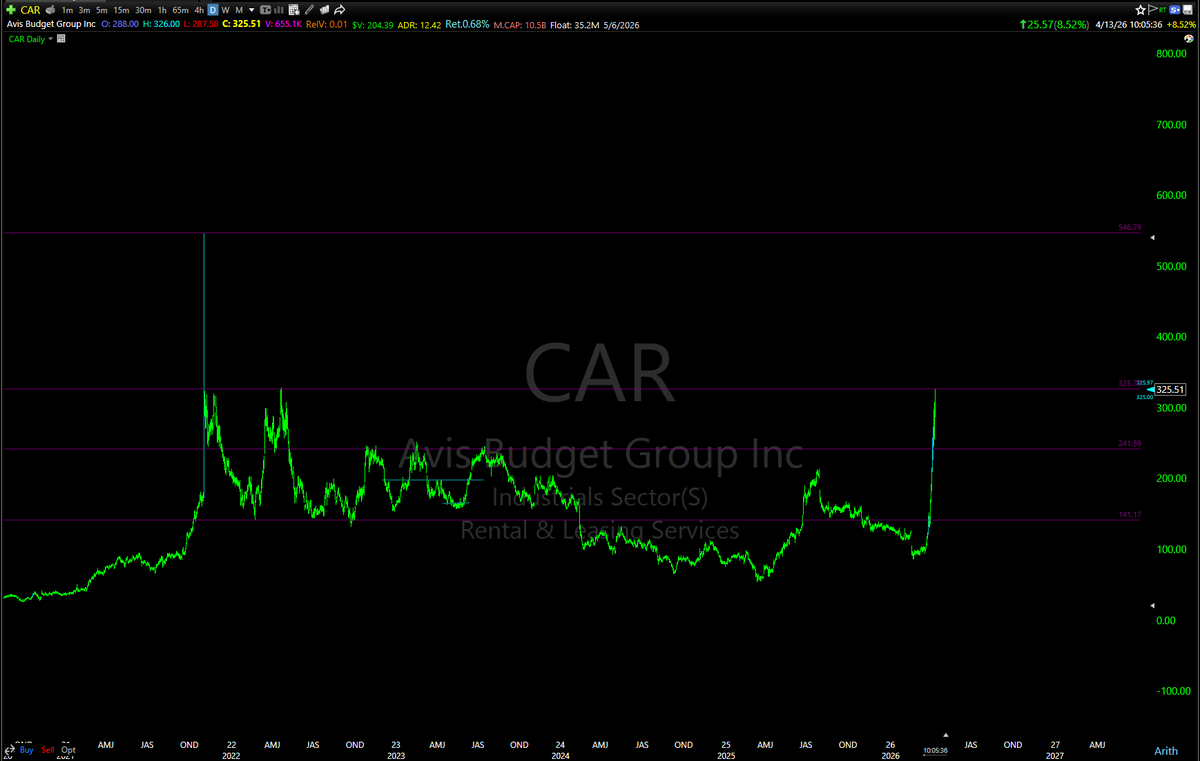1200x761 pixels.
Task: Click the ADR: 12.42 value
Action: [x=420, y=24]
